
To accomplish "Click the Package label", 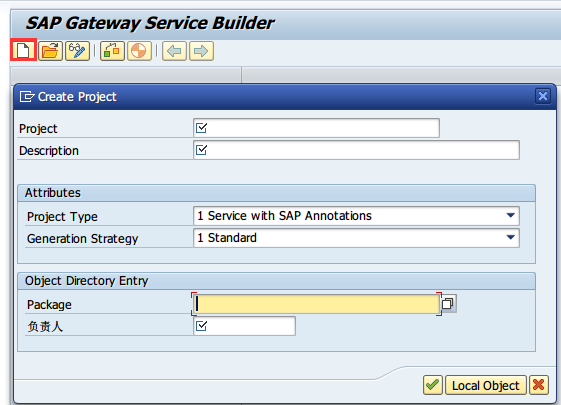I will [49, 304].
